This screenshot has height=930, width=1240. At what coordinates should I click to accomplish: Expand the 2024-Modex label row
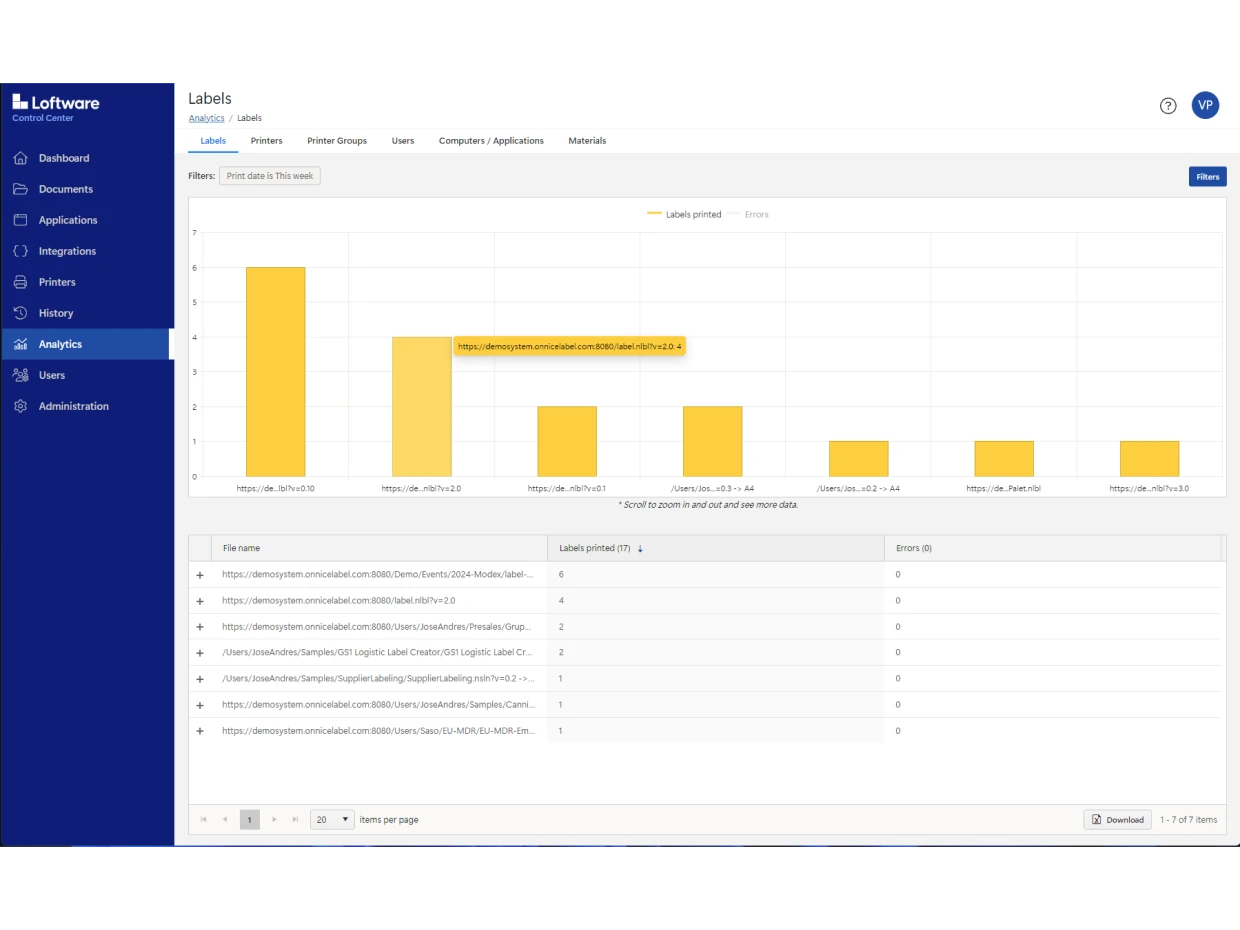tap(200, 575)
